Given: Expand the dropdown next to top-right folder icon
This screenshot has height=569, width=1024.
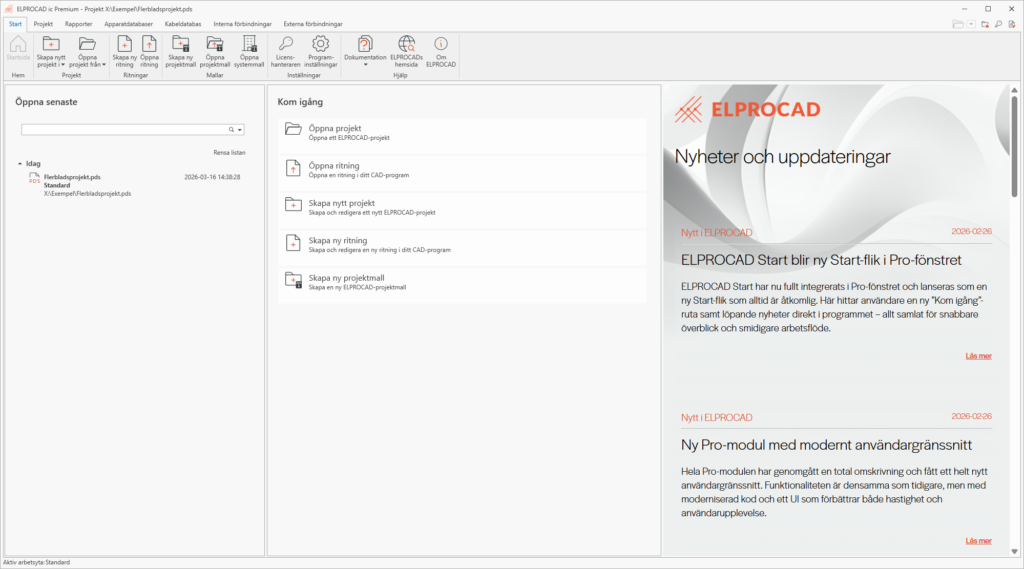Looking at the screenshot, I should point(971,24).
